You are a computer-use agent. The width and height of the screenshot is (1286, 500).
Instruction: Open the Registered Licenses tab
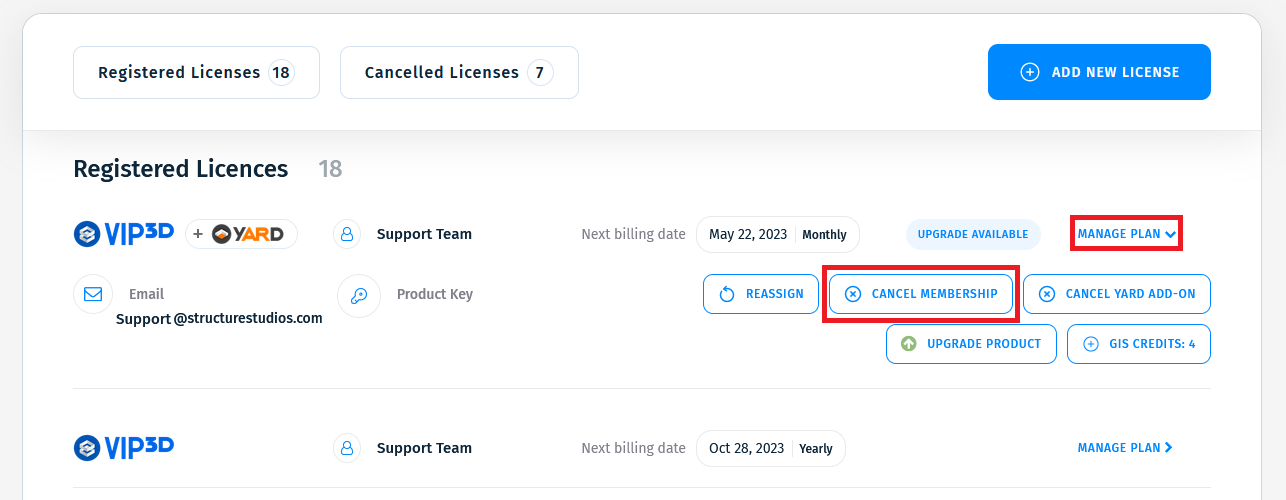click(196, 72)
